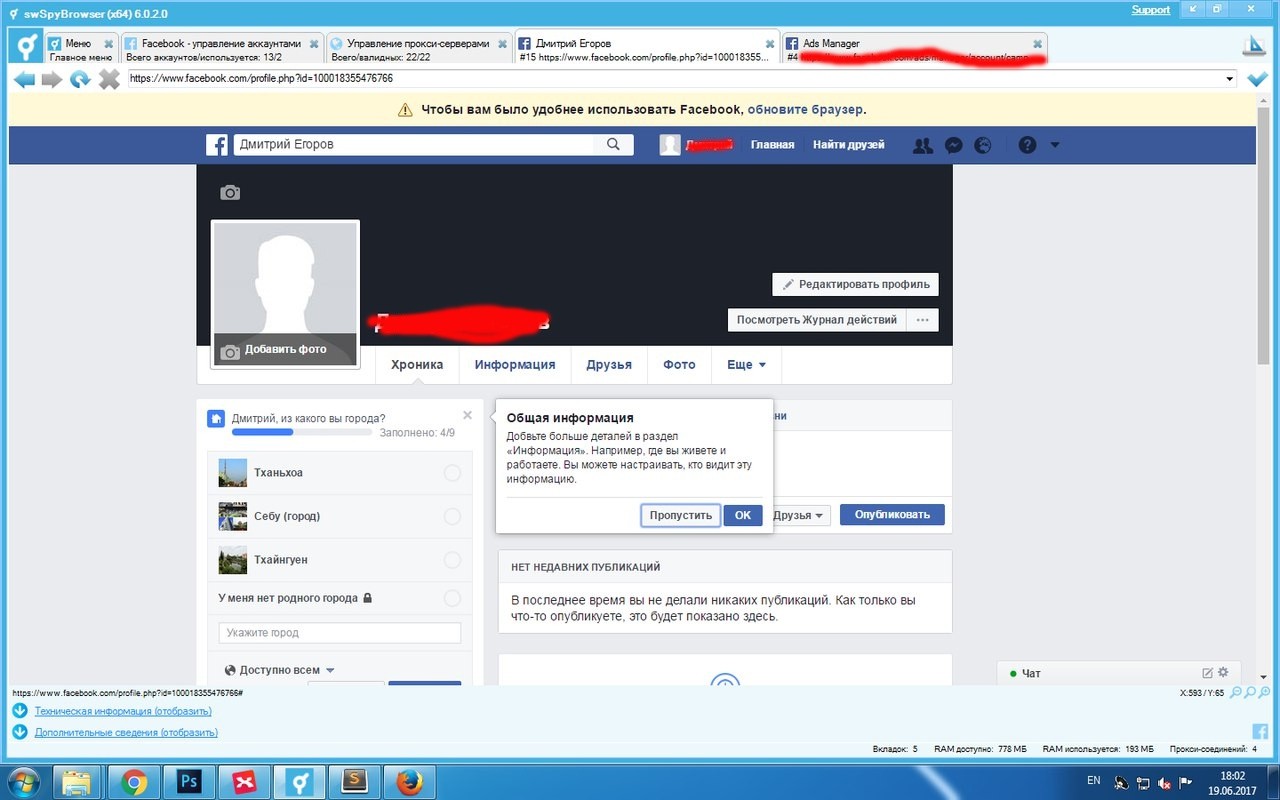Go forward with the right arrow navigation icon
1280x800 pixels.
point(52,79)
